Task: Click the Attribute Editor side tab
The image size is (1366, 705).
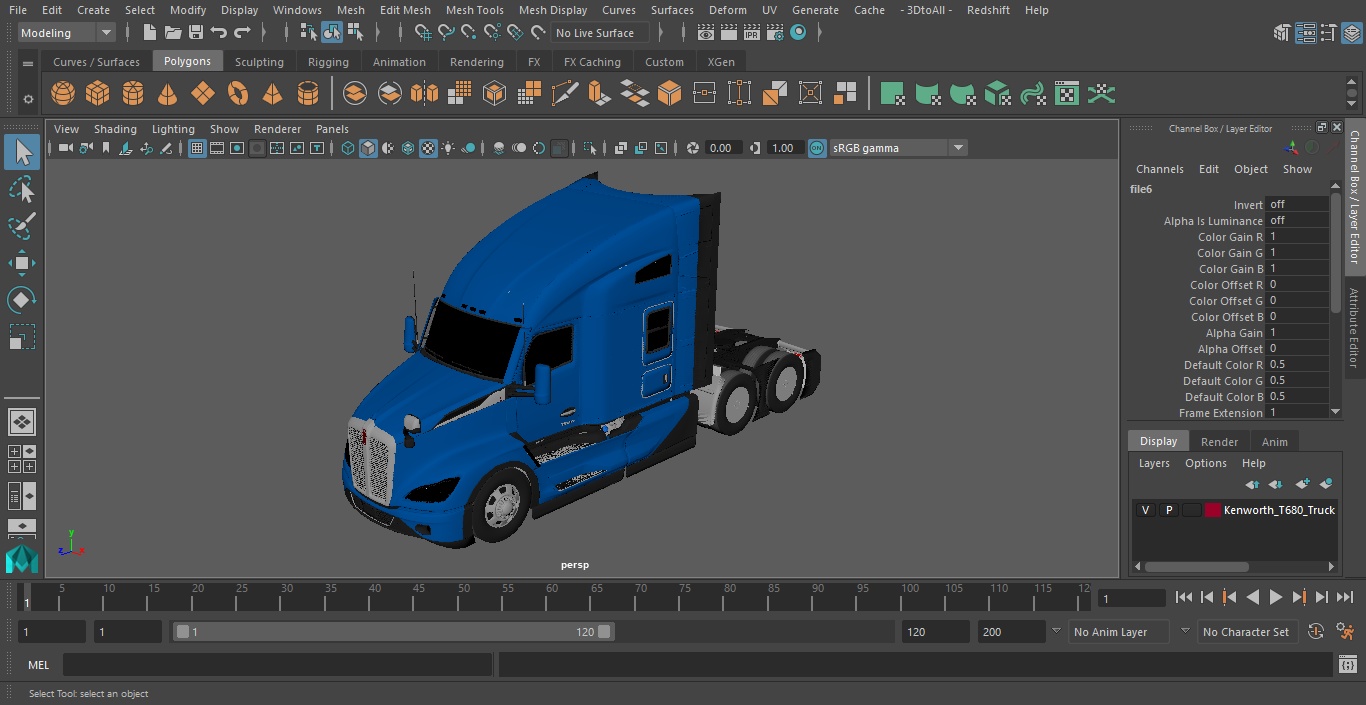Action: [1354, 326]
